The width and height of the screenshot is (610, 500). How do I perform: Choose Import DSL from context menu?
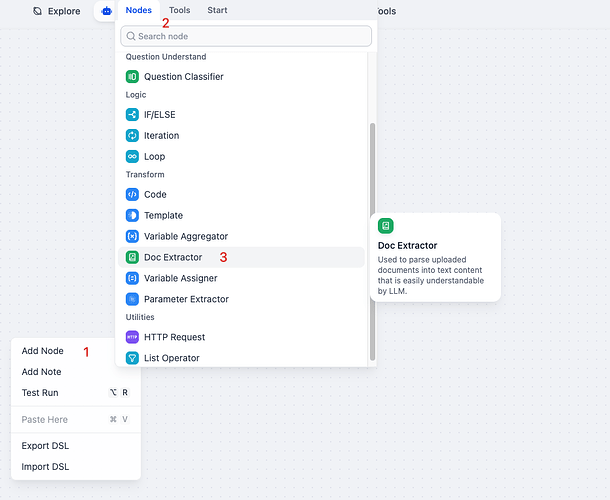point(76,467)
